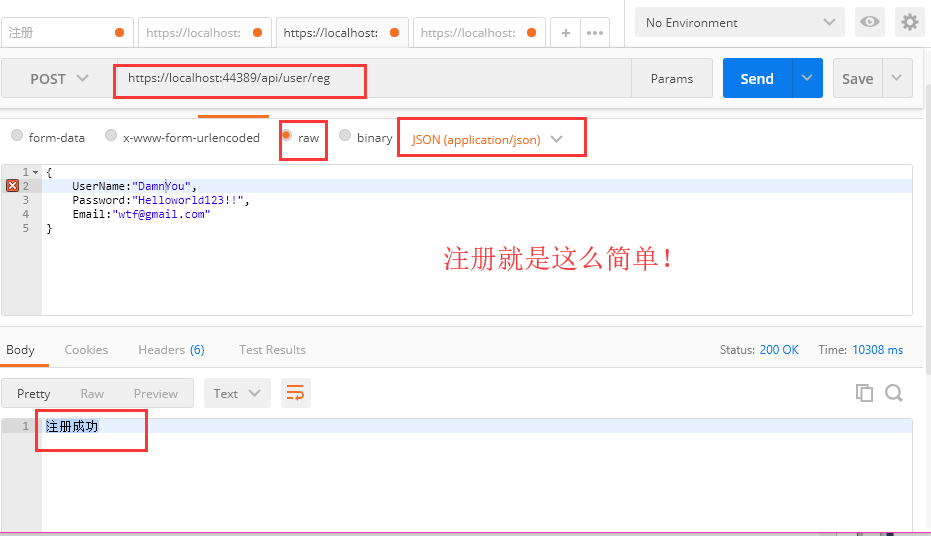Expand the Send button arrow options
Viewport: 931px width, 536px height.
(x=807, y=78)
